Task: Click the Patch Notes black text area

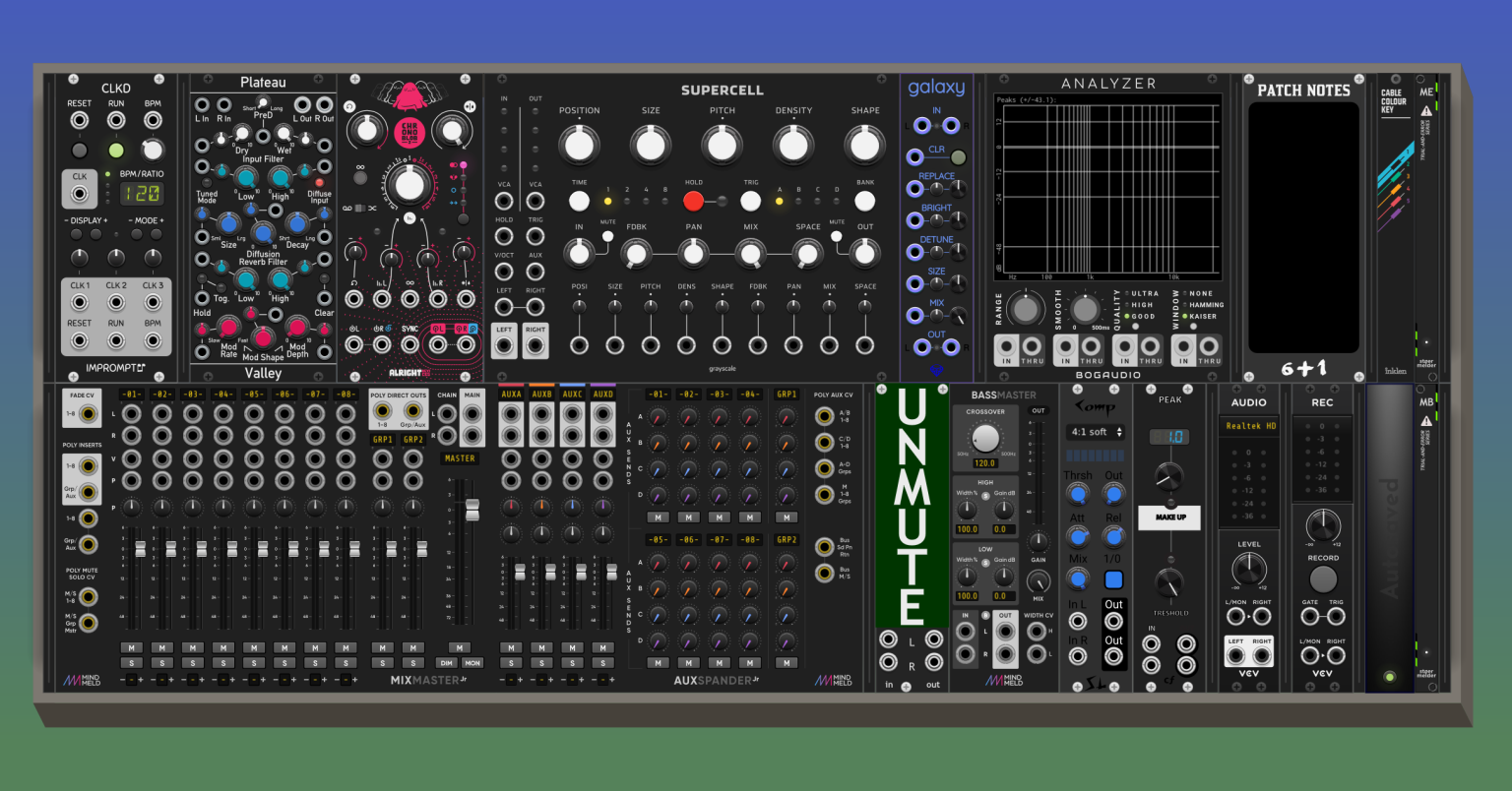Action: coord(1303,226)
